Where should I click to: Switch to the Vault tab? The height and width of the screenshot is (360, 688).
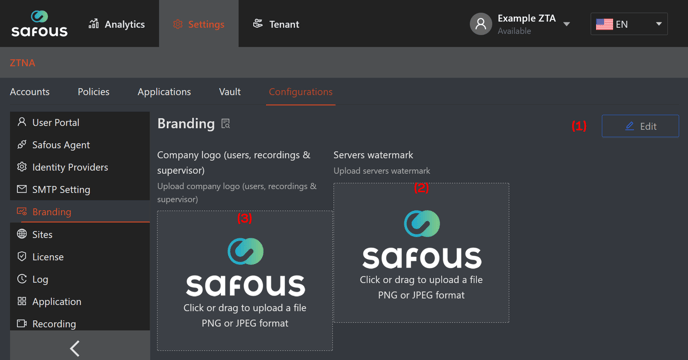[230, 92]
